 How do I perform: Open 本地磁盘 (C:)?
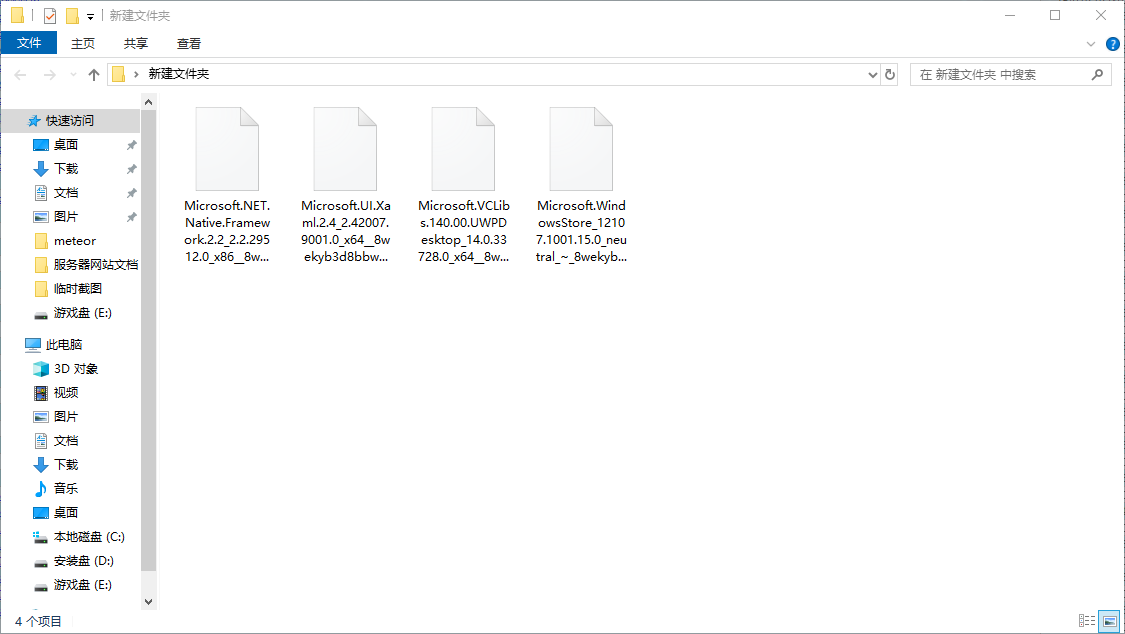tap(89, 536)
